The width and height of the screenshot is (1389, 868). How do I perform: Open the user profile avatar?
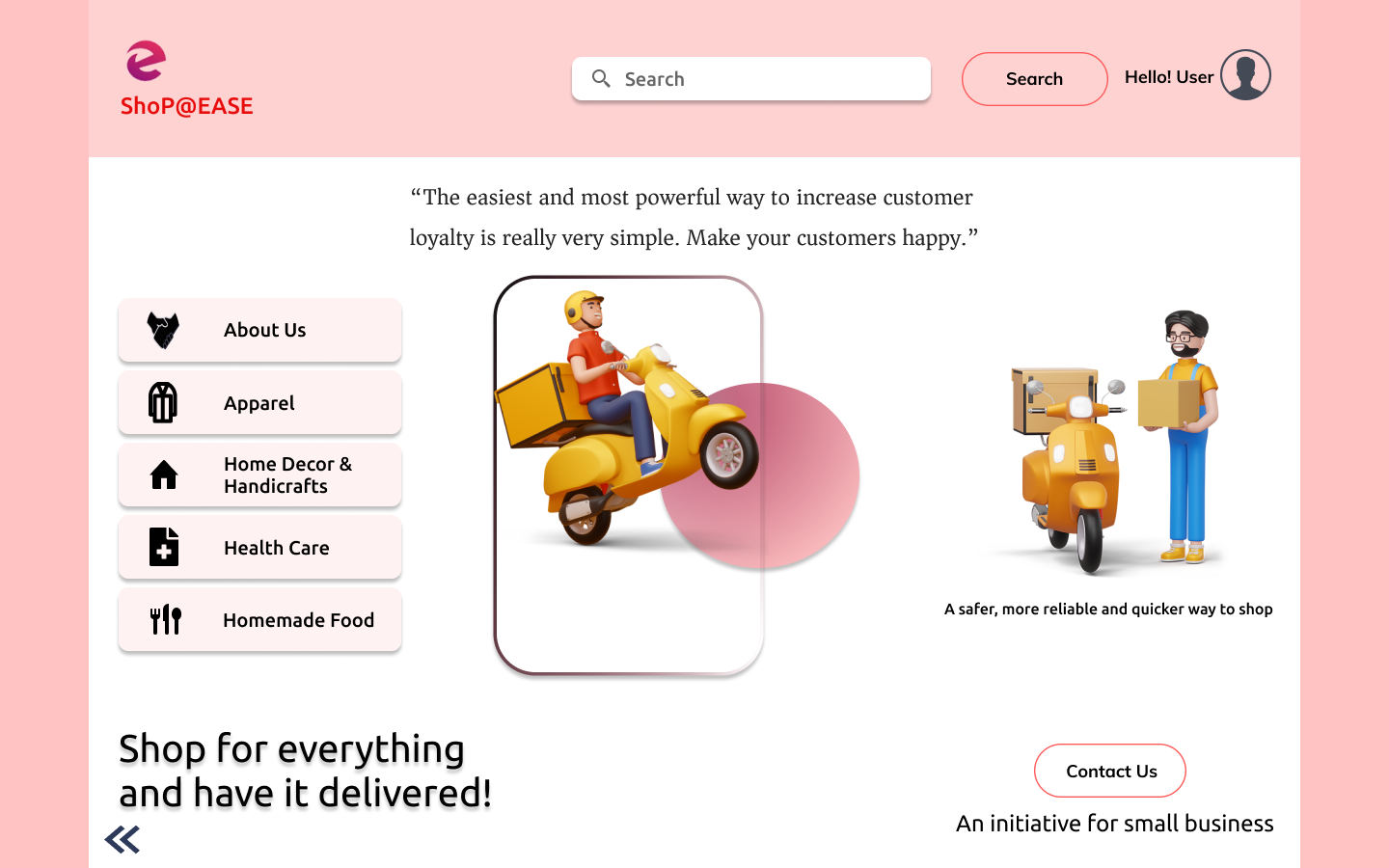point(1245,75)
